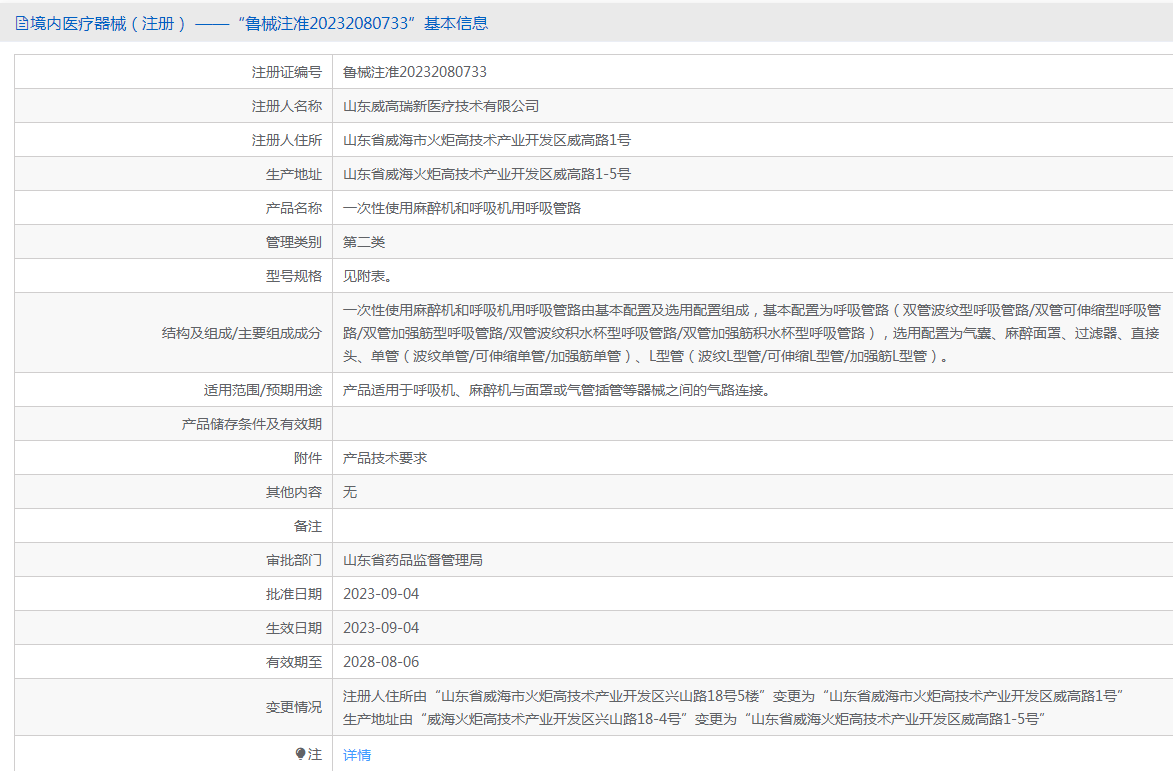
Task: Click the document icon beside the page title
Action: point(22,24)
